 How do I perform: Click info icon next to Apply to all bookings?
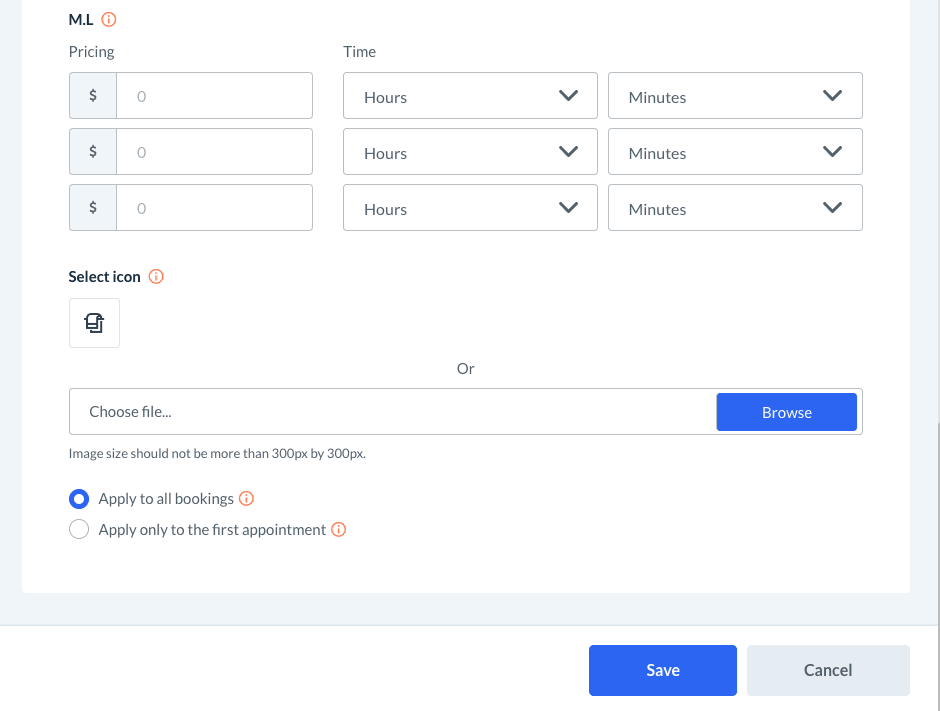[247, 498]
